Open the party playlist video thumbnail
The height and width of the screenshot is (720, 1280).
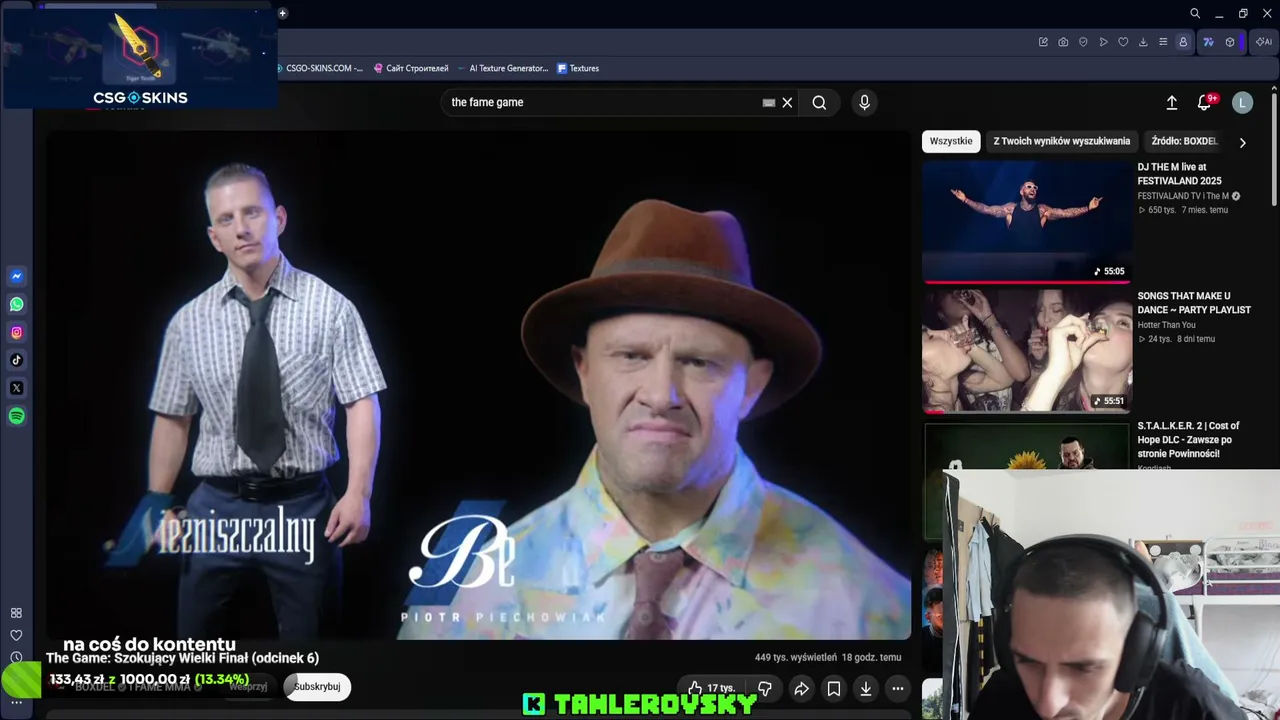[1027, 350]
